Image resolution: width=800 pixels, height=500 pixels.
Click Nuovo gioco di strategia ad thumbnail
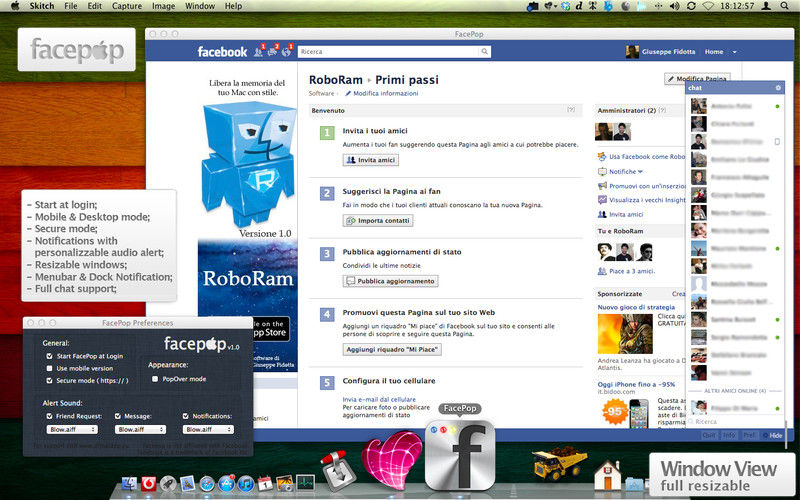(625, 334)
